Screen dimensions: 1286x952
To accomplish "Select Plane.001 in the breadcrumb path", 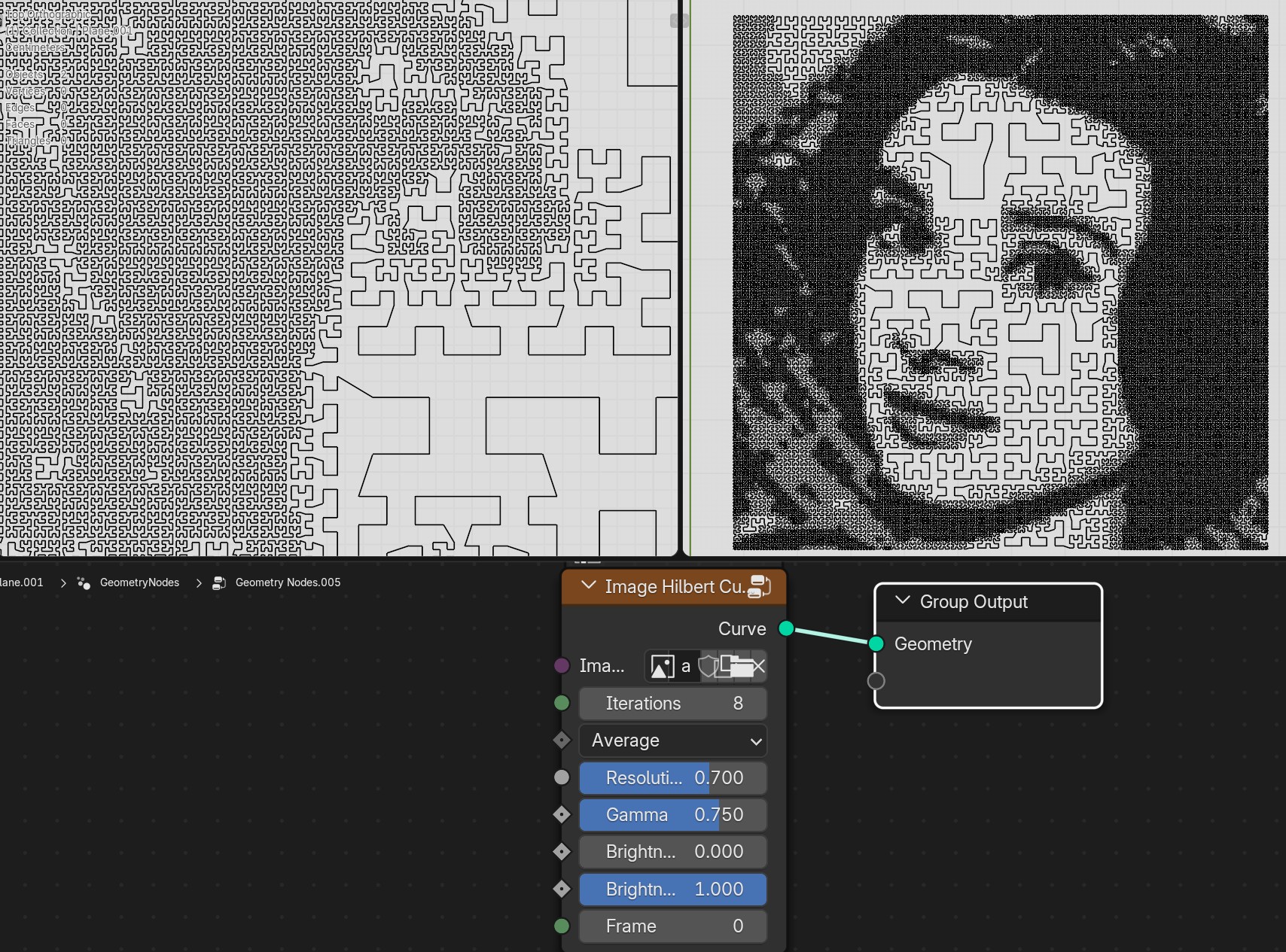I will point(22,582).
